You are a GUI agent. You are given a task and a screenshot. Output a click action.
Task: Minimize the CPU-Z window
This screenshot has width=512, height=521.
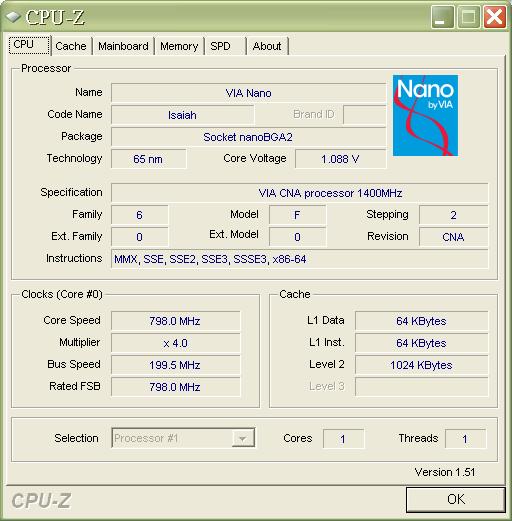(x=442, y=17)
